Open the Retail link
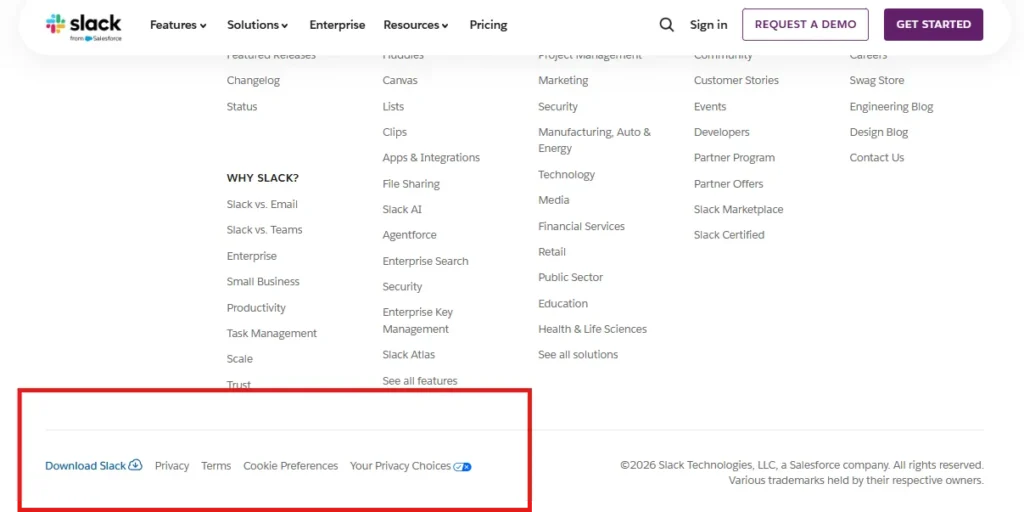 click(552, 251)
